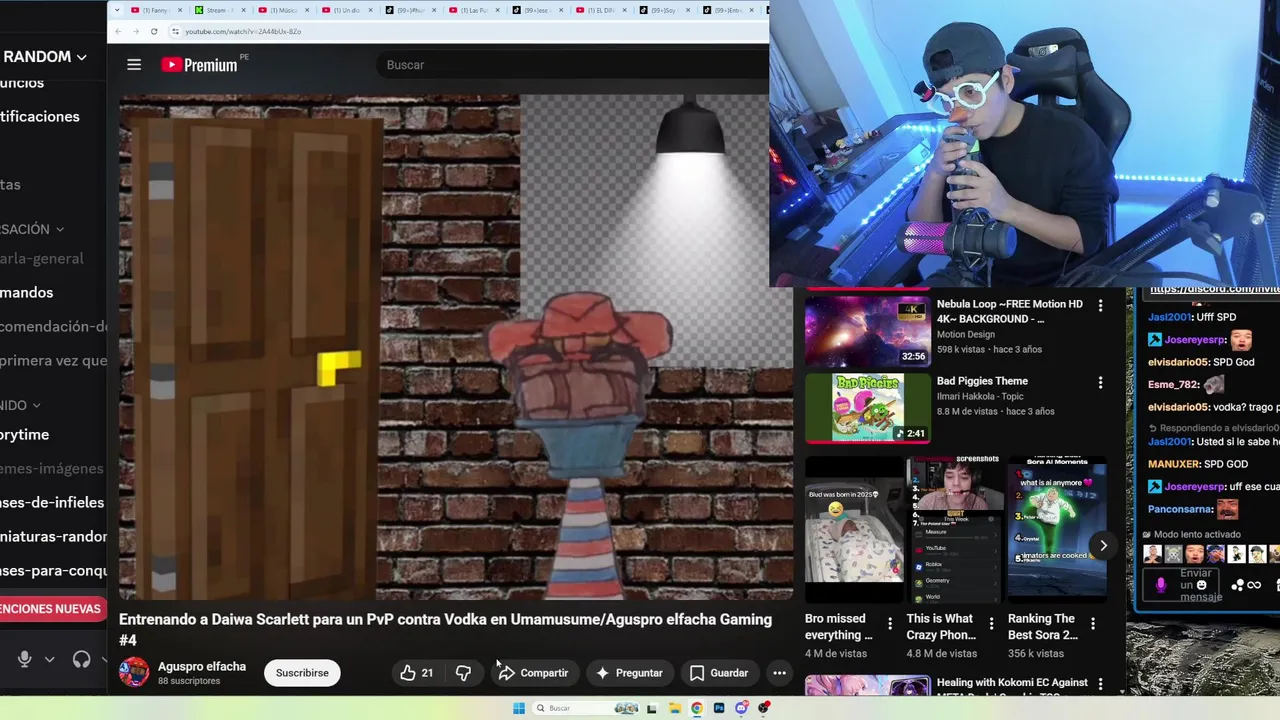The image size is (1280, 720).
Task: Collapse the Discord 'SACIÓN' channel category
Action: pos(32,229)
